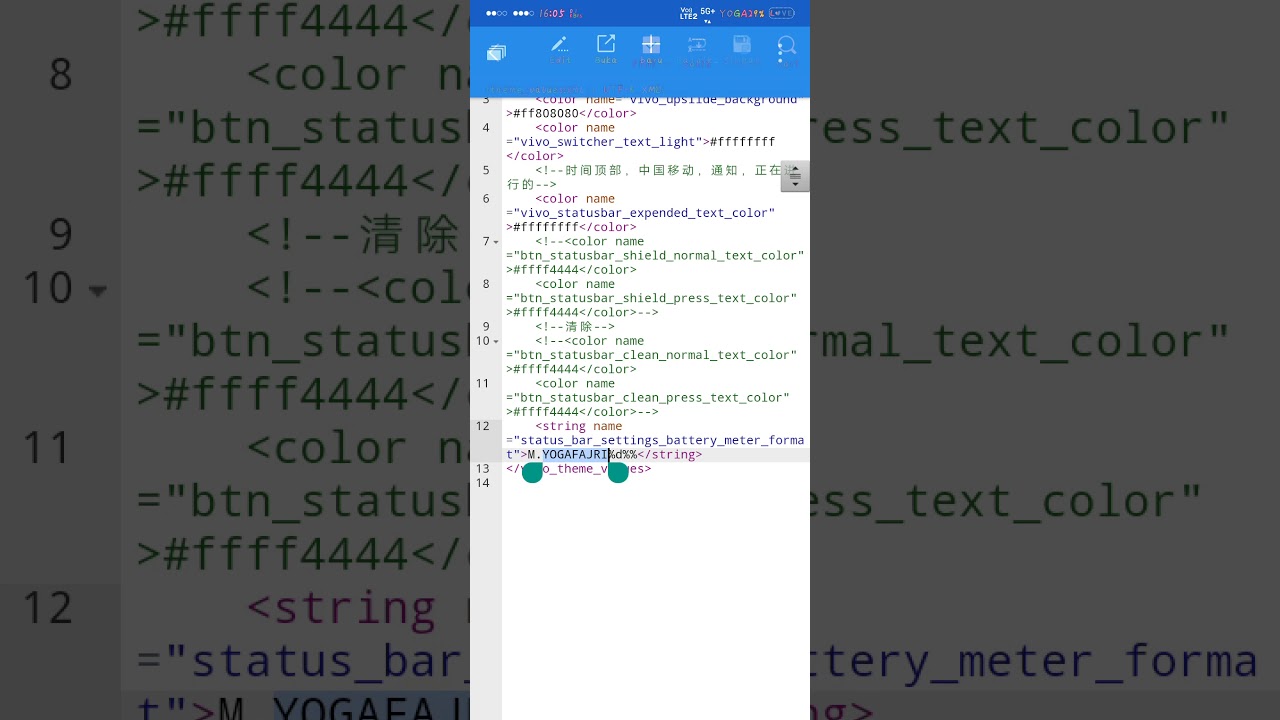Tap the clock time in status bar

(x=552, y=13)
